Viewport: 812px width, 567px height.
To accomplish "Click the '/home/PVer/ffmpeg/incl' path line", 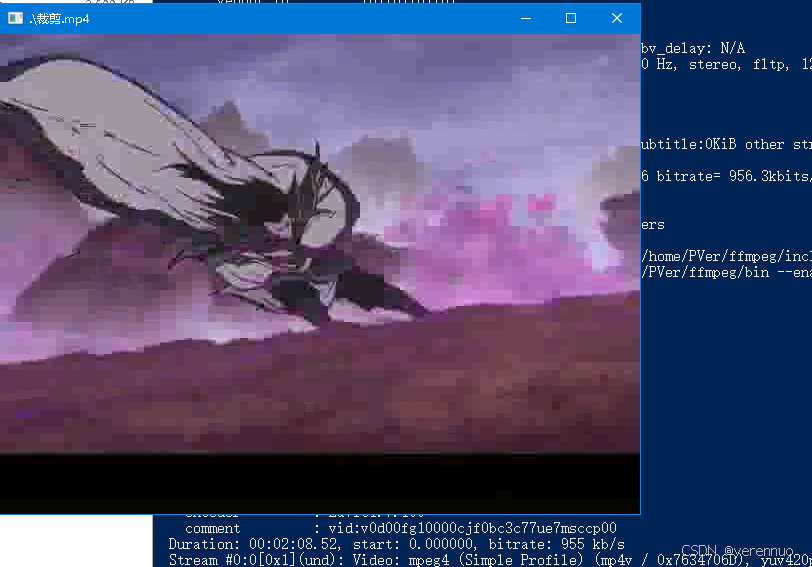I will [x=726, y=256].
